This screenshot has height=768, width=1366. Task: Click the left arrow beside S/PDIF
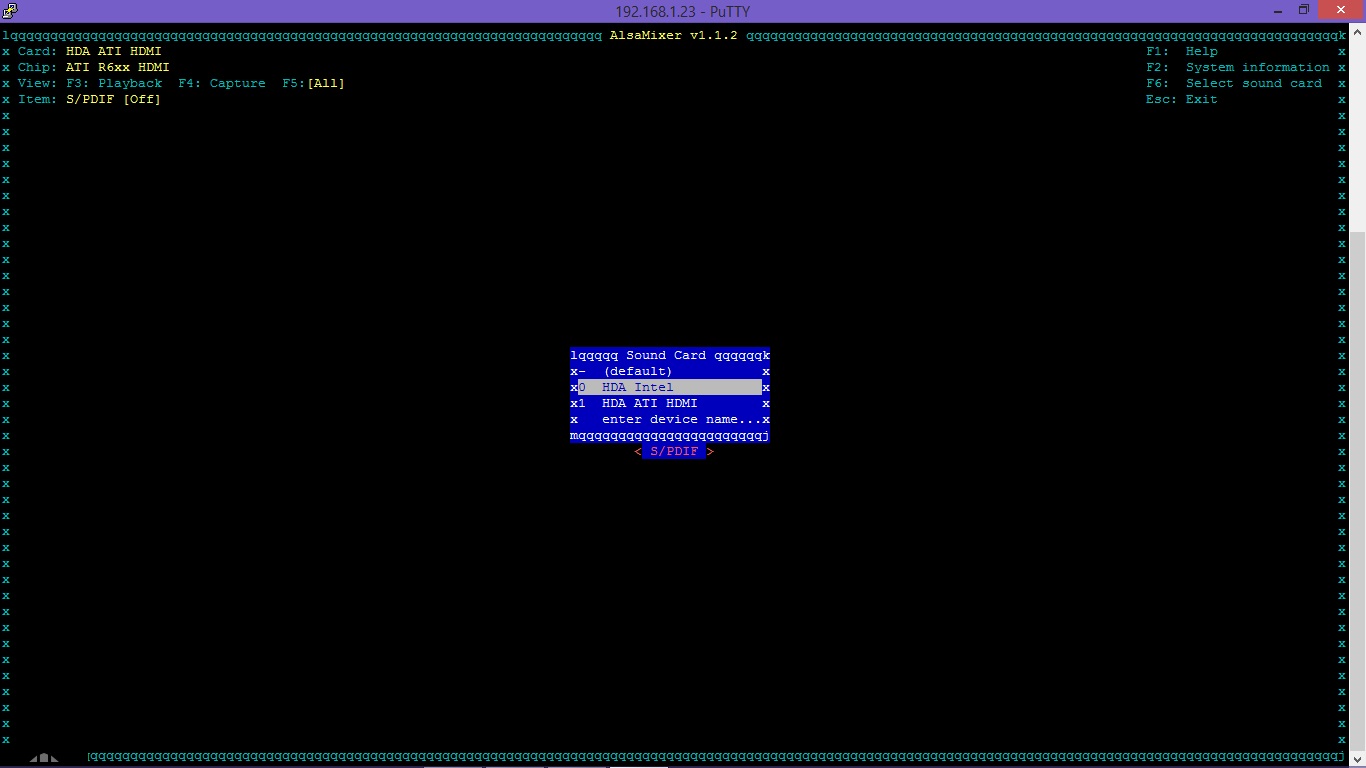coord(638,451)
